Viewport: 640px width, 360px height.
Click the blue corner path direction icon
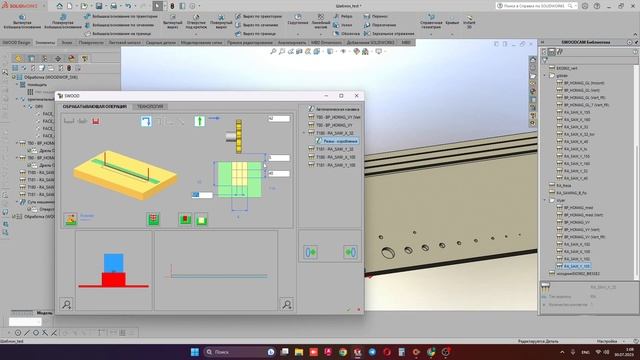pos(146,121)
